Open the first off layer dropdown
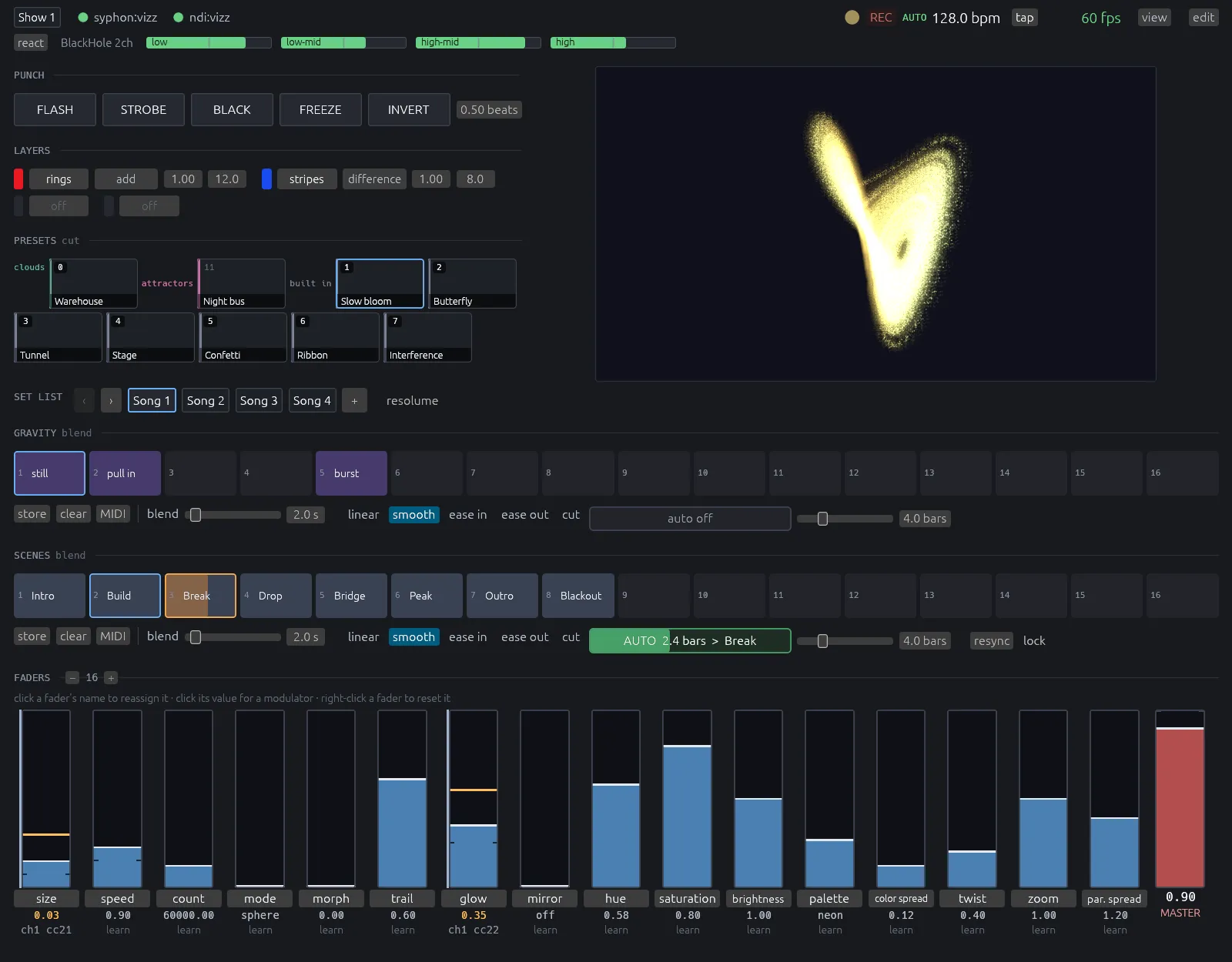This screenshot has width=1232, height=962. tap(59, 205)
